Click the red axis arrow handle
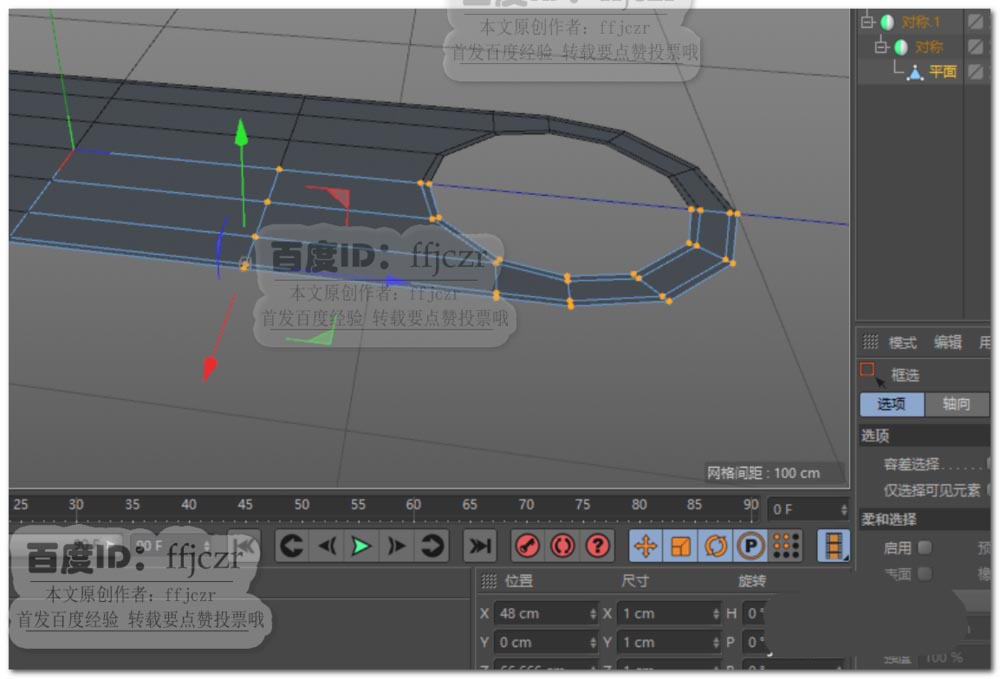 click(209, 369)
